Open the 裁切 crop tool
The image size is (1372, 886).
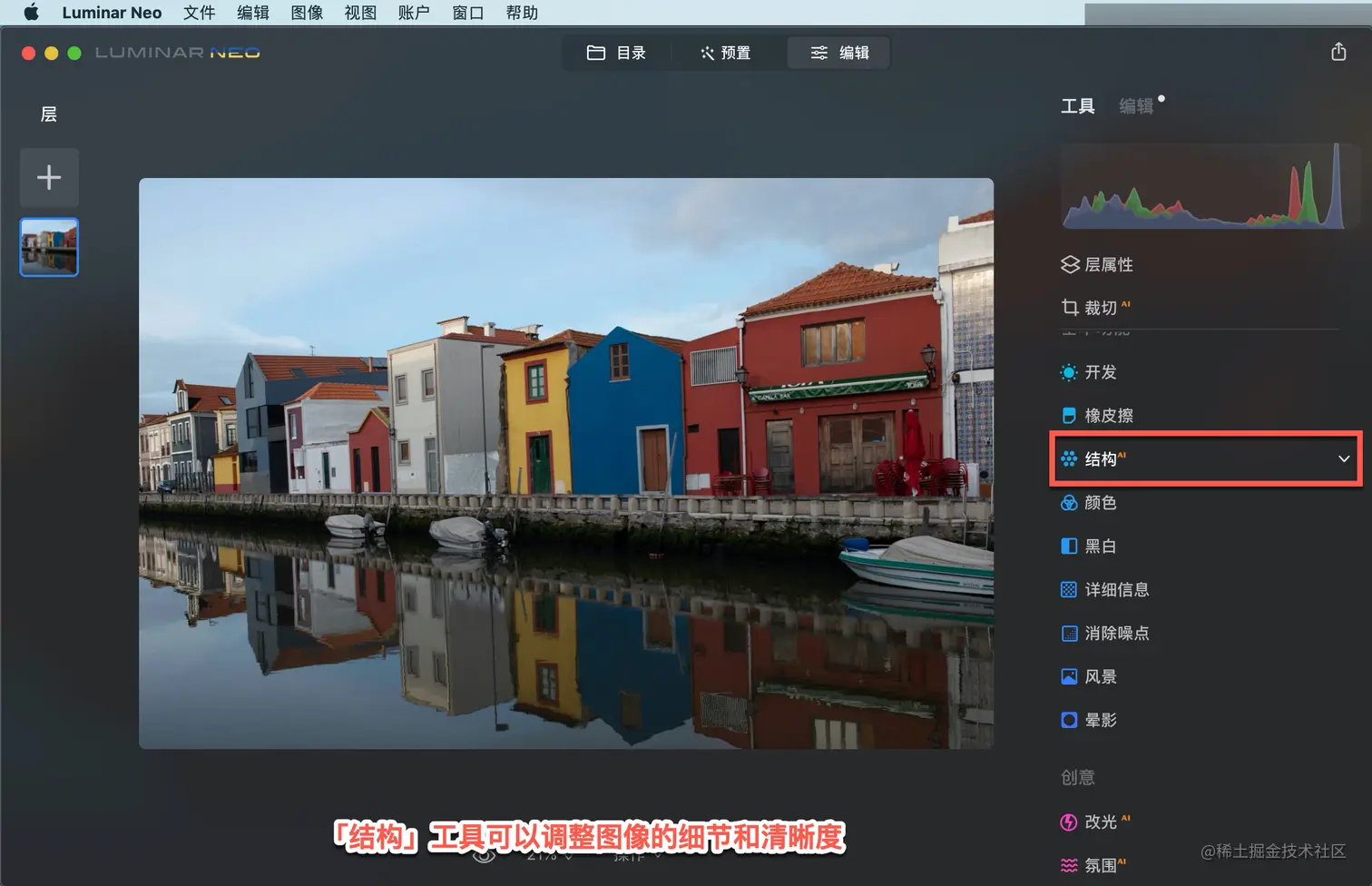[1096, 308]
